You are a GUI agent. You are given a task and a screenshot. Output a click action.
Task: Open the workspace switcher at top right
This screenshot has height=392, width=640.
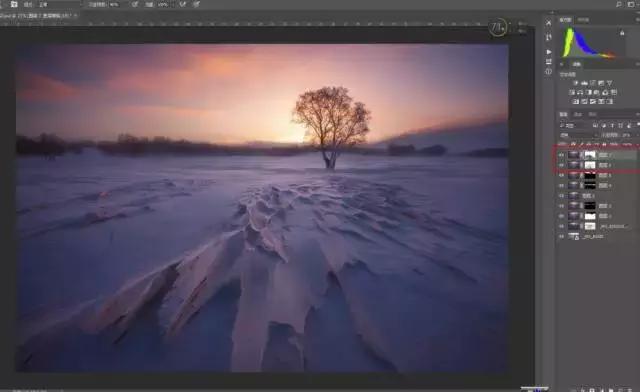631,4
